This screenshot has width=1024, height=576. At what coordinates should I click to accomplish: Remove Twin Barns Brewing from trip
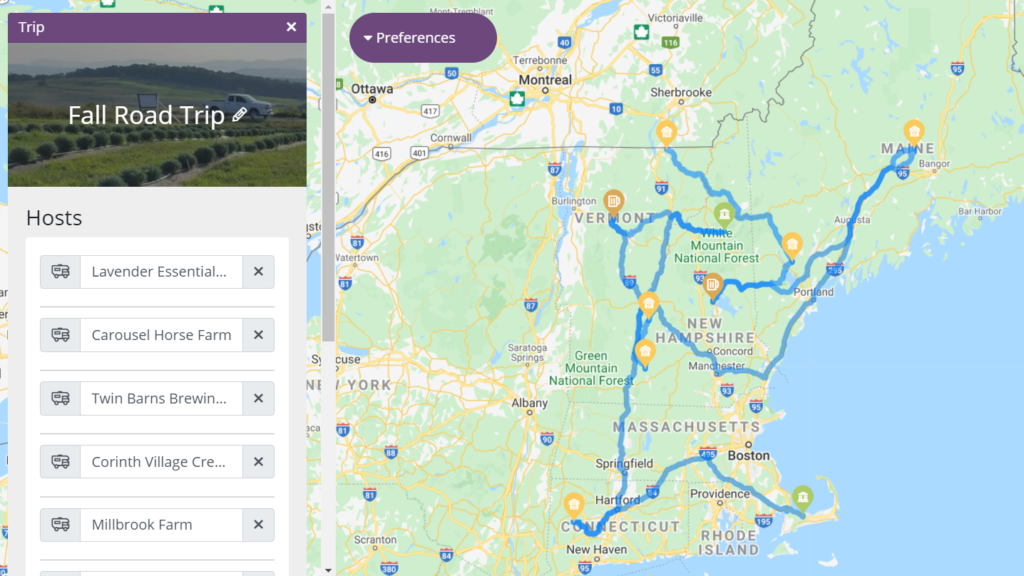click(x=259, y=398)
